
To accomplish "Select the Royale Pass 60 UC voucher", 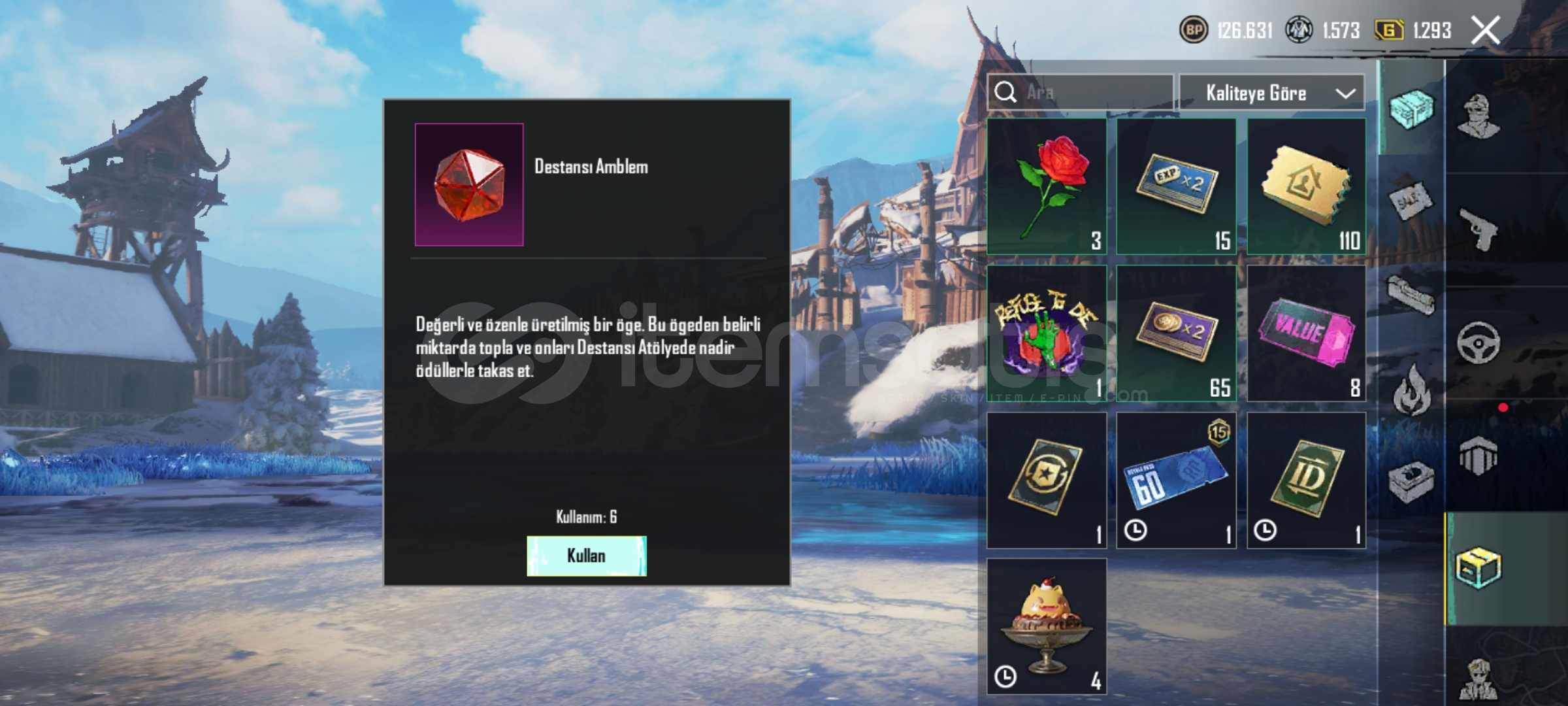I will pyautogui.click(x=1176, y=480).
